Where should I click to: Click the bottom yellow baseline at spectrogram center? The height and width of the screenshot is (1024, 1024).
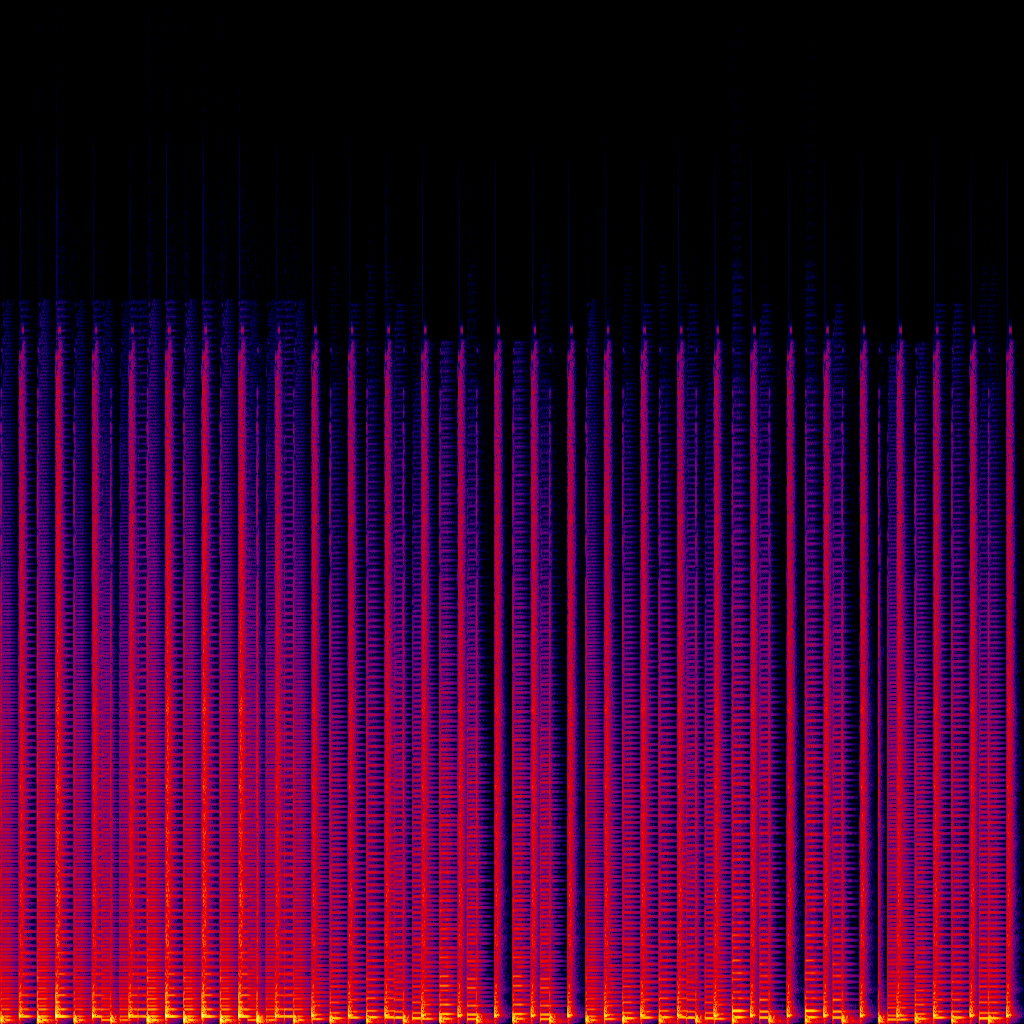(x=512, y=1016)
